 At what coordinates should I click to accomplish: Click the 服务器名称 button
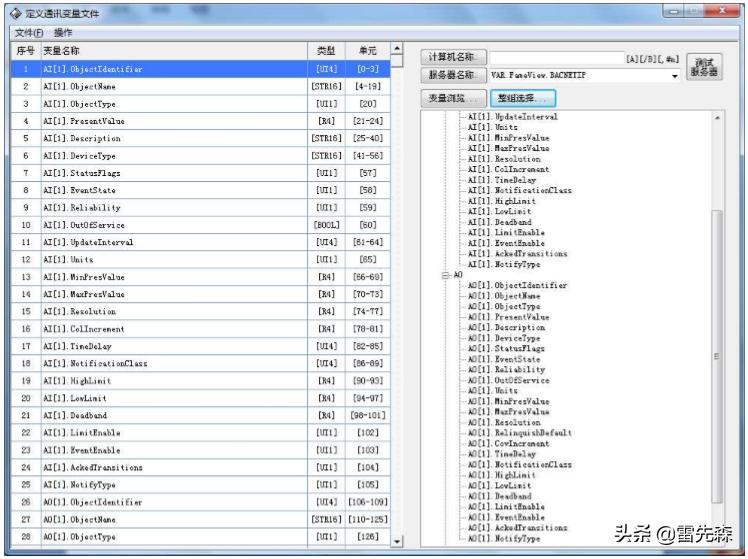coord(453,75)
